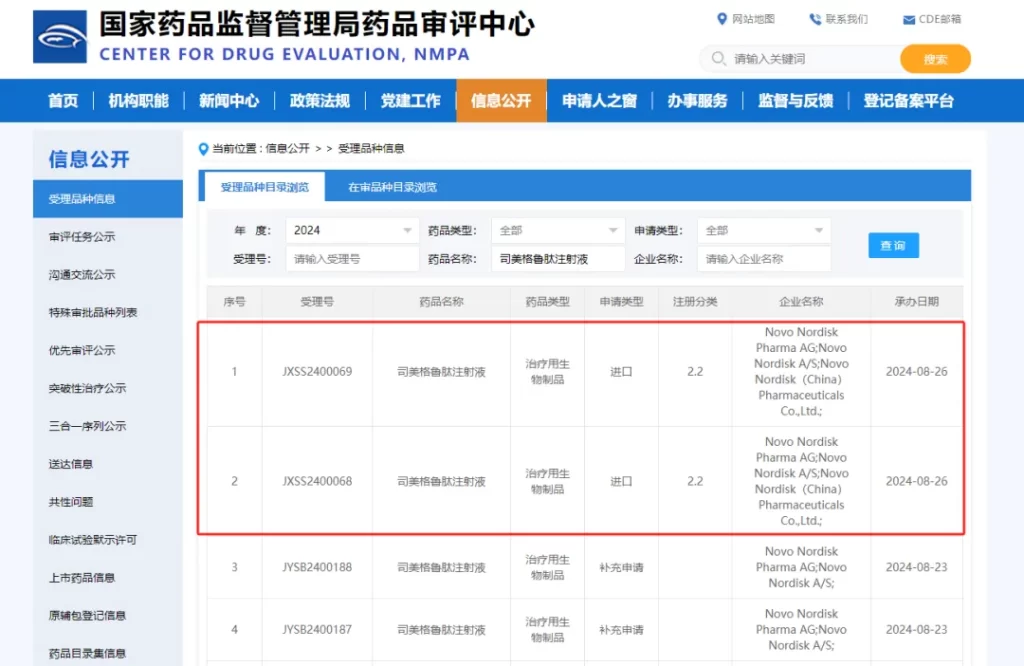Select 沟通交流公示 in sidebar
This screenshot has height=666, width=1024.
(82, 275)
